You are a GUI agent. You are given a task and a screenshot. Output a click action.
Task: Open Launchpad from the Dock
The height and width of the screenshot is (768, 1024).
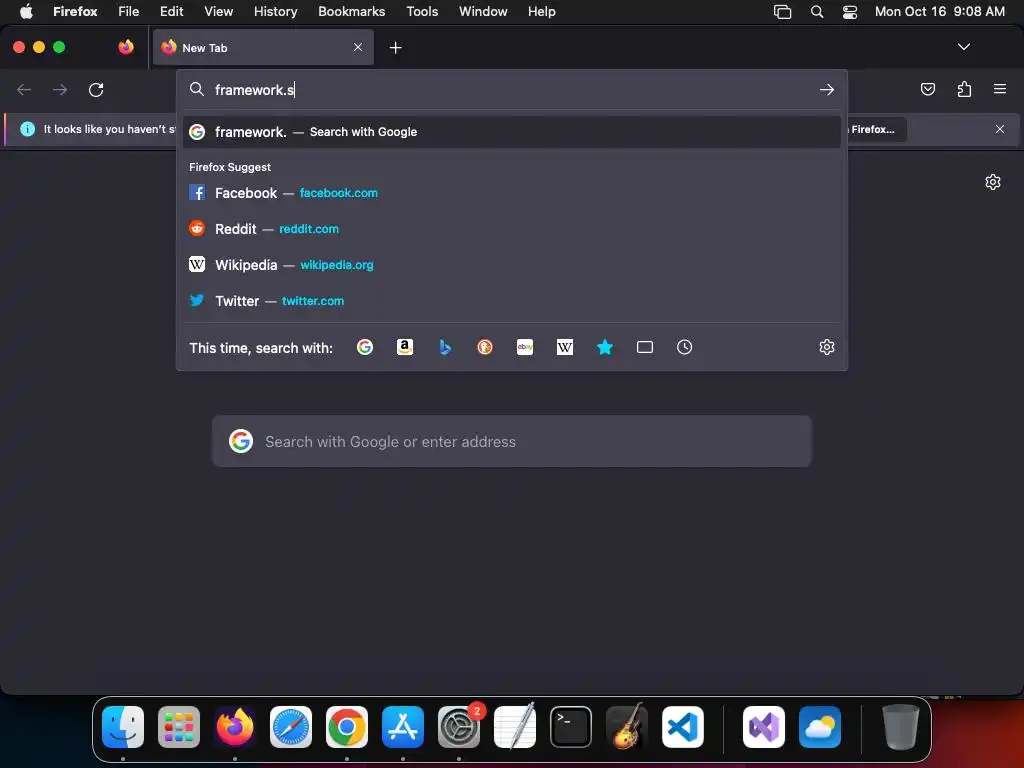click(179, 727)
